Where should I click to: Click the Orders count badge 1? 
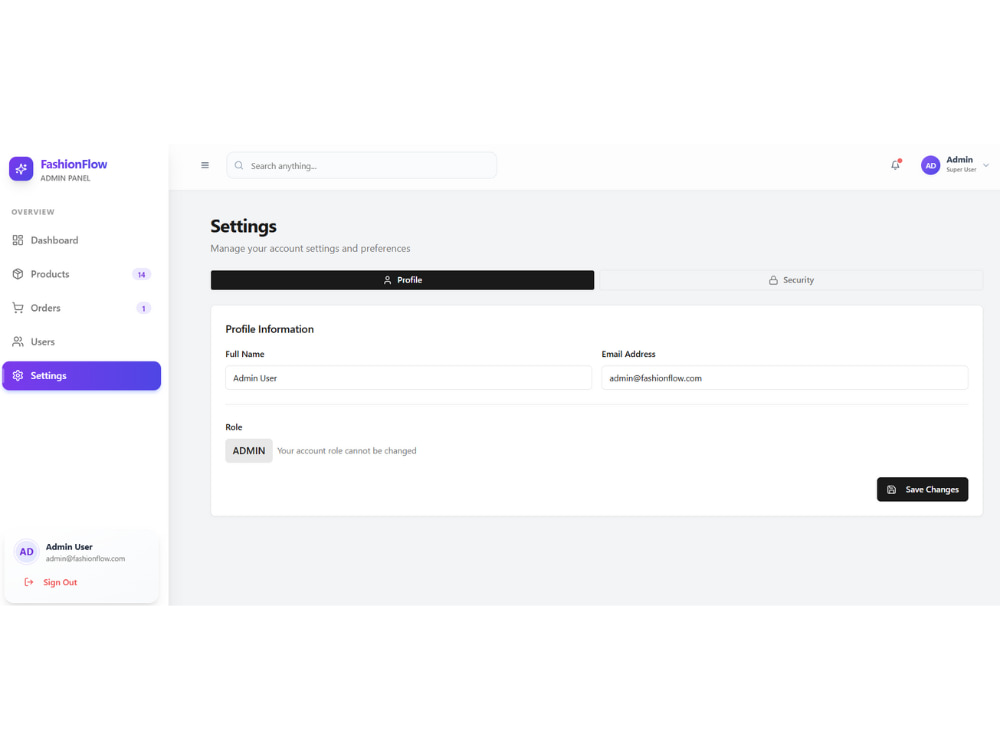143,308
